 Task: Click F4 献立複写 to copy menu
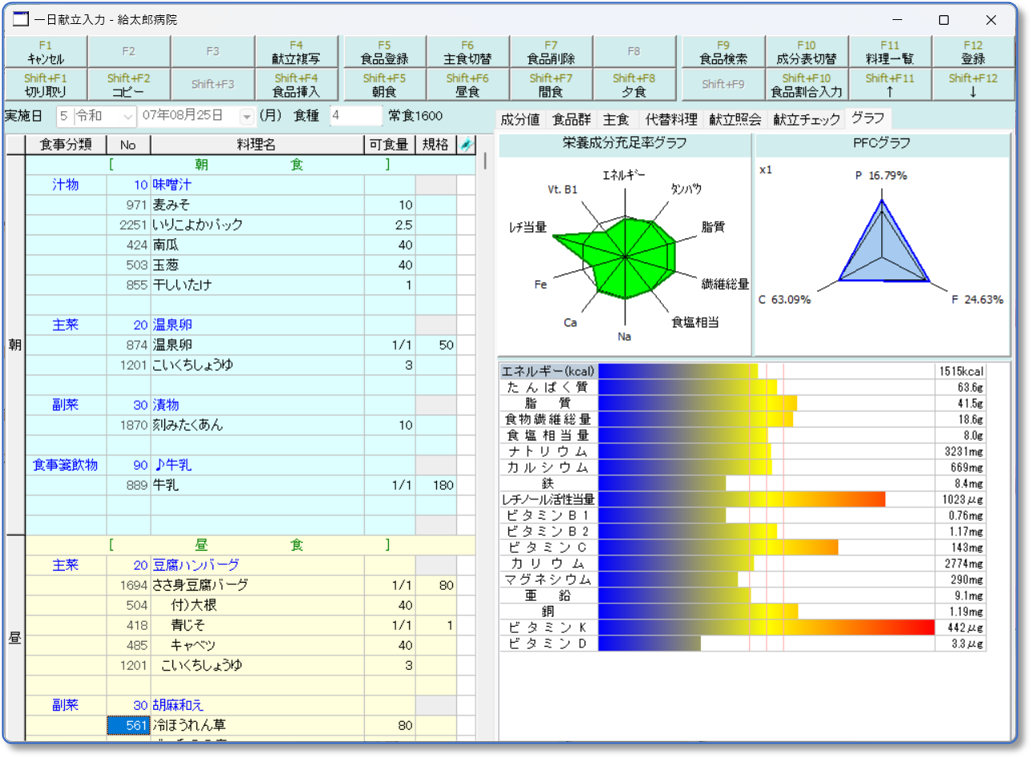[x=296, y=52]
